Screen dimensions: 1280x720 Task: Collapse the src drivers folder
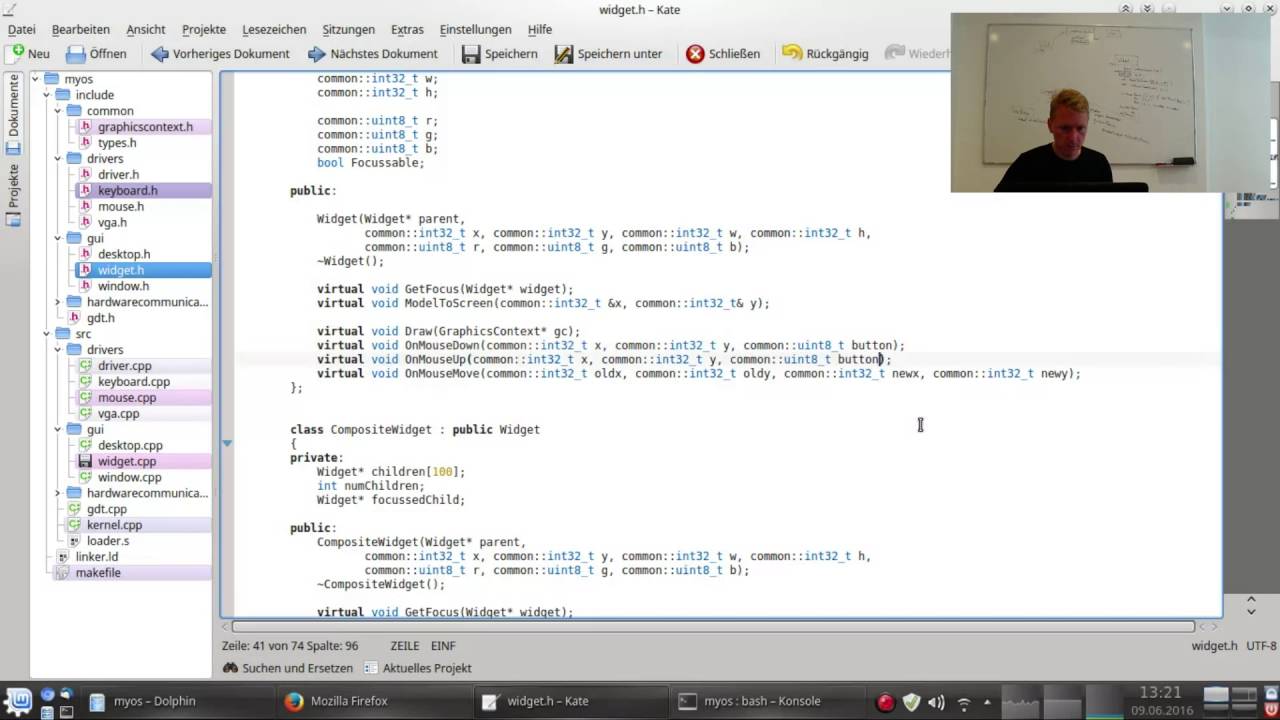click(x=57, y=350)
